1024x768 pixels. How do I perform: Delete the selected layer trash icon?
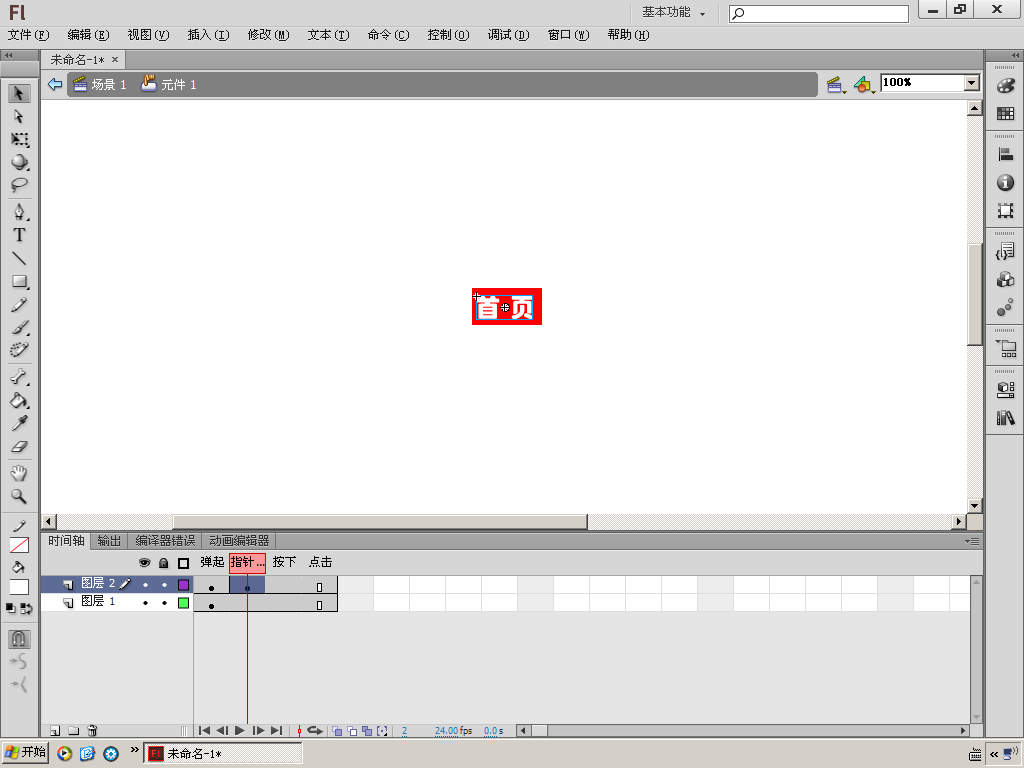click(x=92, y=731)
